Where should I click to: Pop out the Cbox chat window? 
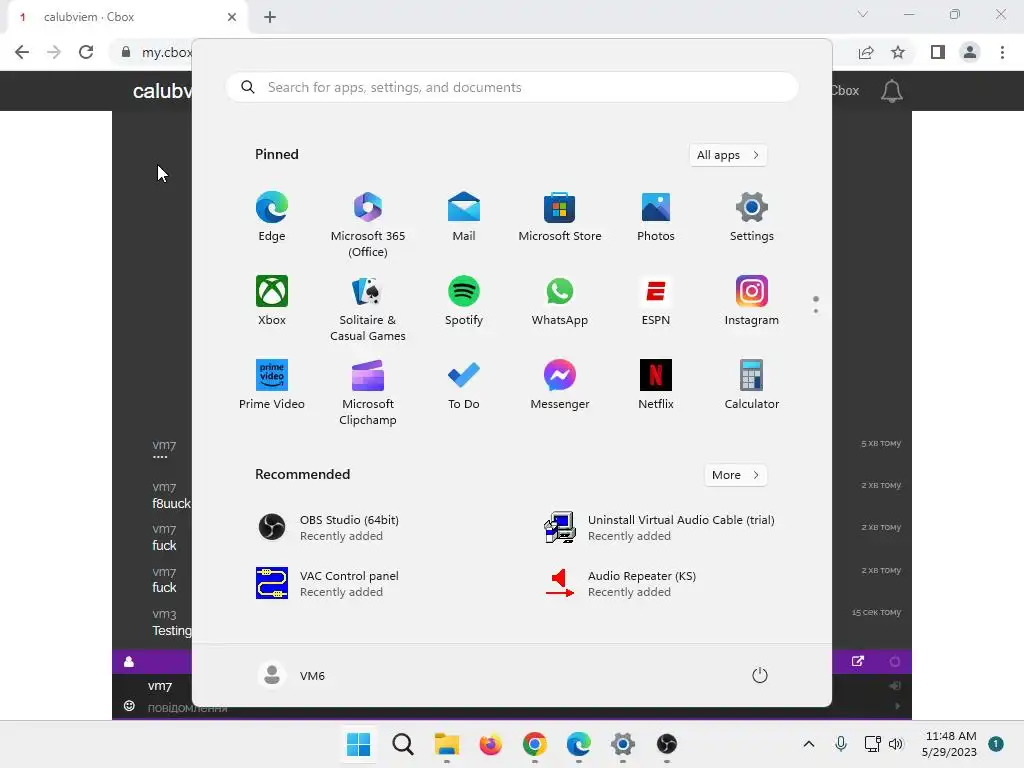point(857,661)
